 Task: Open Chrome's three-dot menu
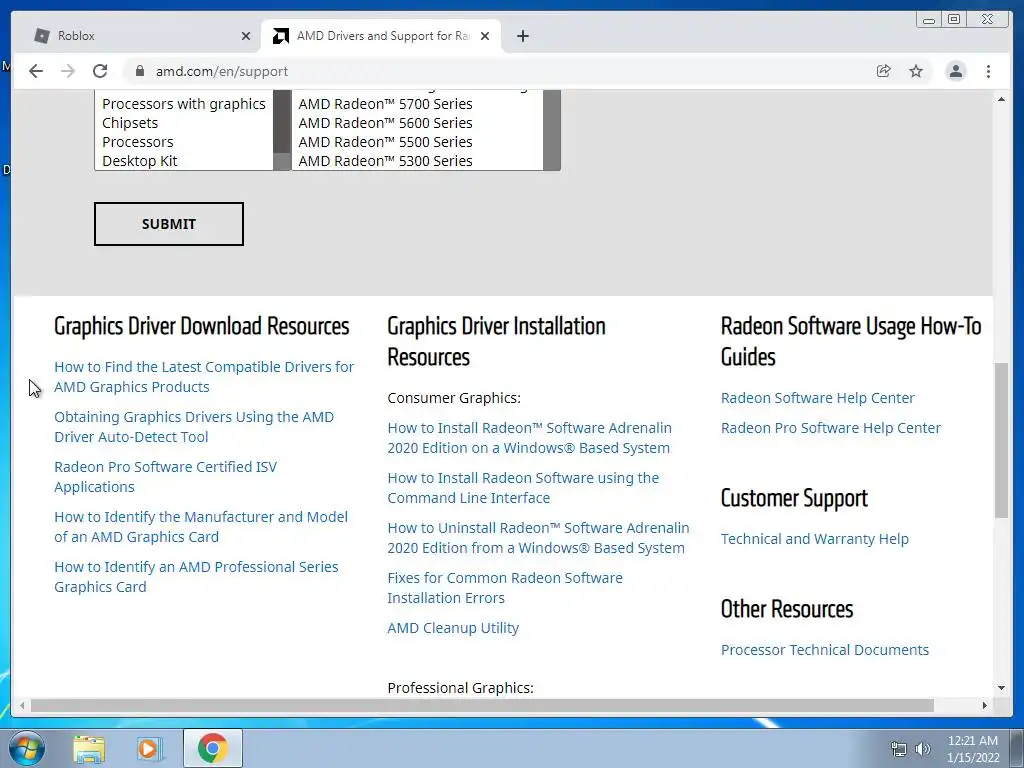988,71
